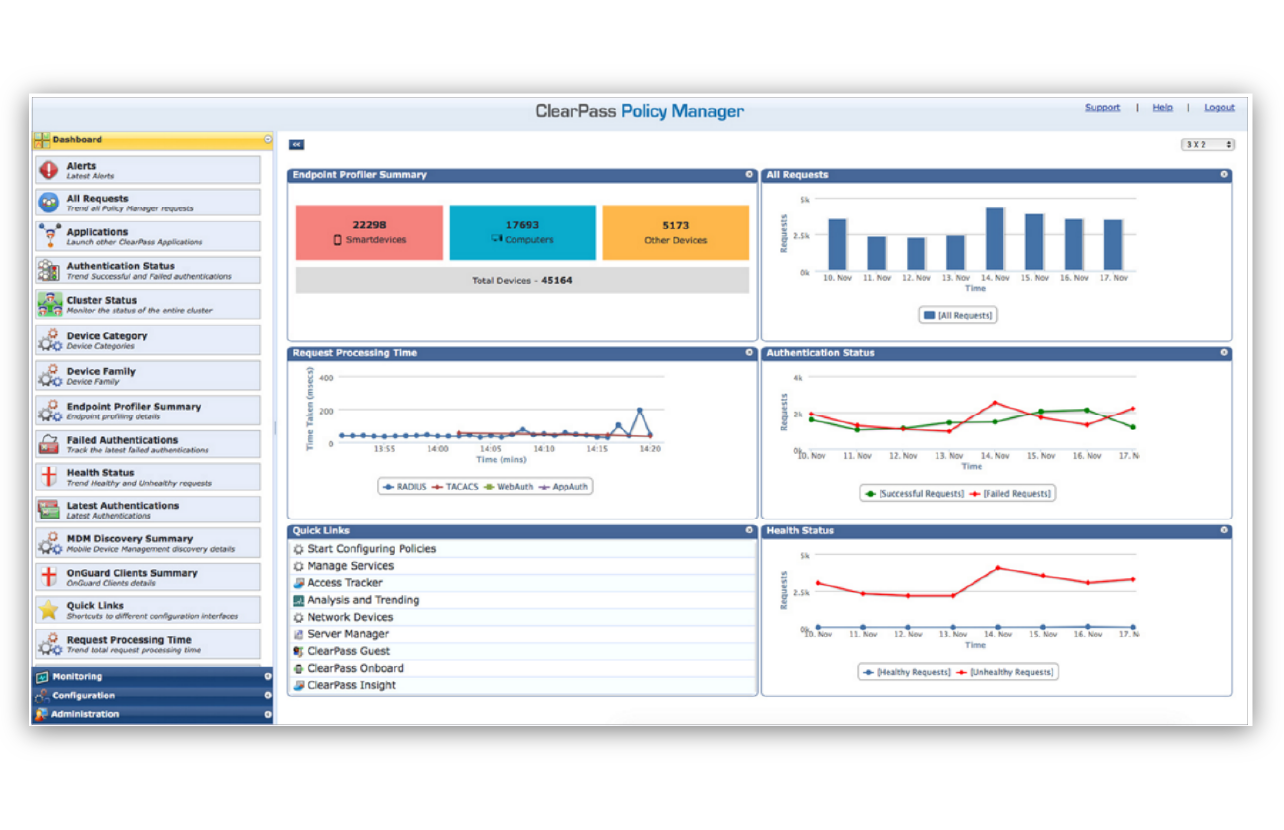Click the Configuration section icon
1284x830 pixels.
click(x=41, y=695)
